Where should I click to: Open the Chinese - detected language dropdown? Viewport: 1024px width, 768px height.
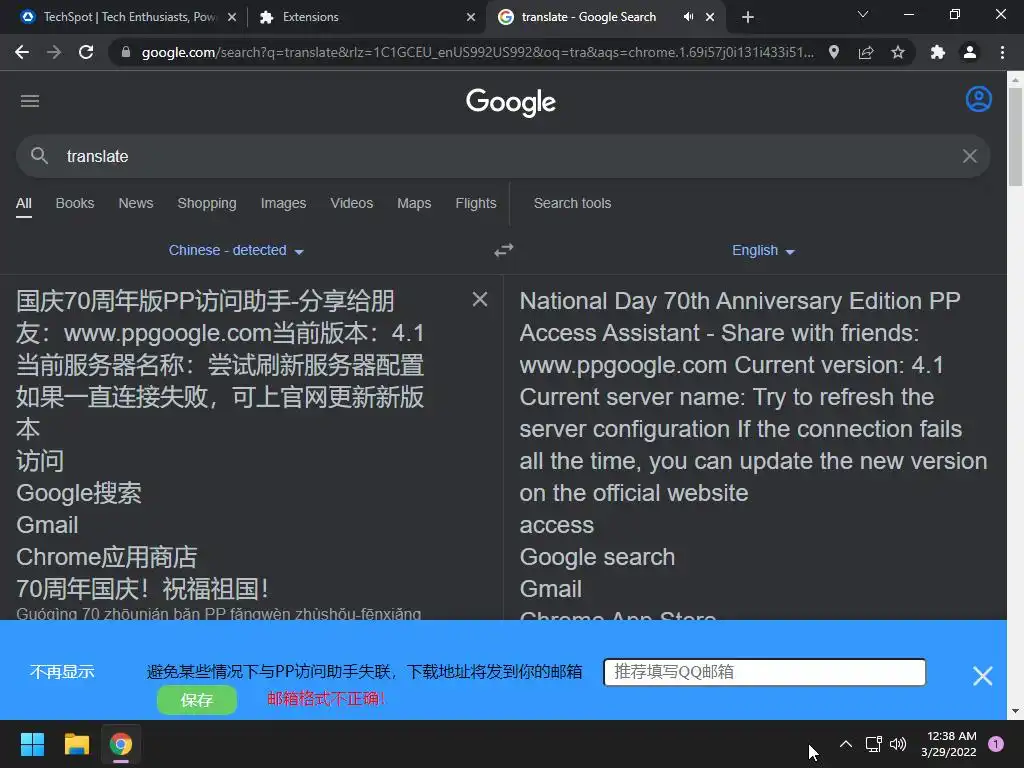click(x=236, y=250)
